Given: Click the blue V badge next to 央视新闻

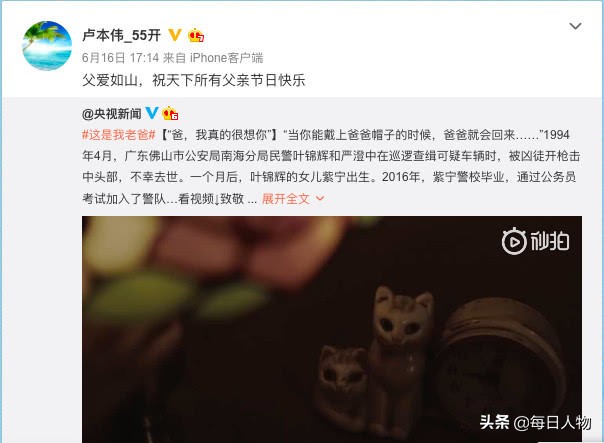Looking at the screenshot, I should [x=151, y=113].
